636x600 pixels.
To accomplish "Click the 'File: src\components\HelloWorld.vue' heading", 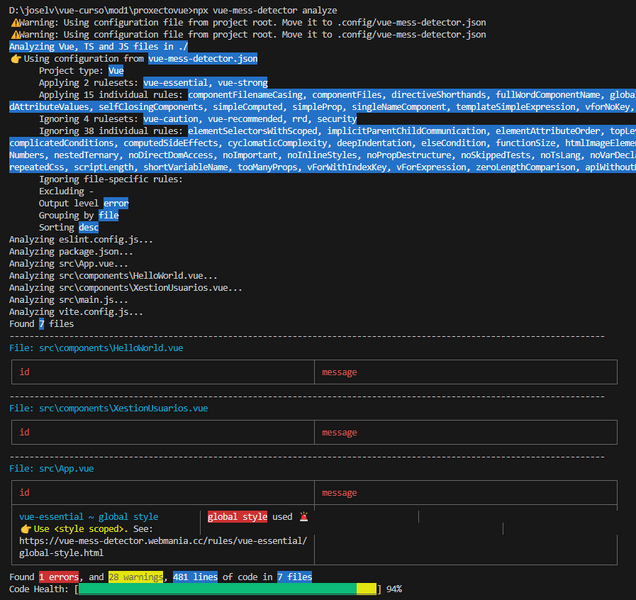I will point(96,348).
